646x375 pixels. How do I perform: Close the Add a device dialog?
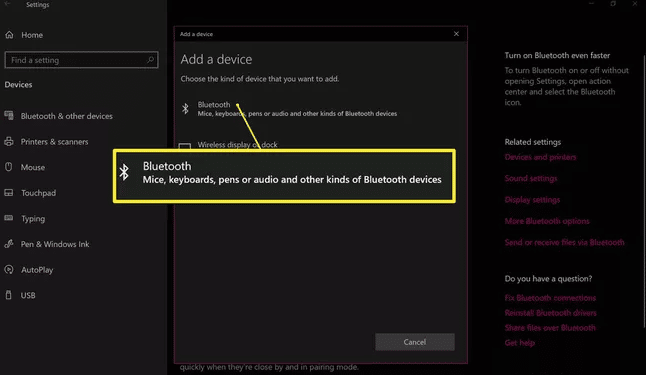point(456,34)
